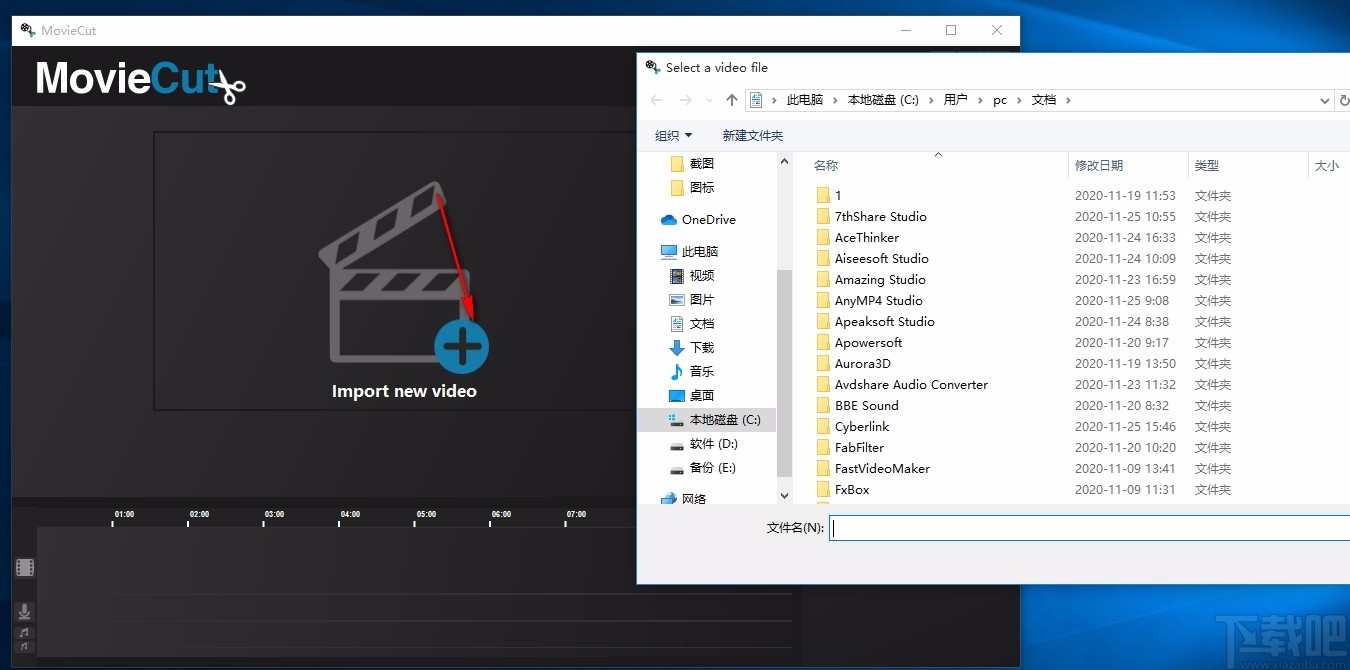Click the MovieCut logo in the header

tap(140, 80)
